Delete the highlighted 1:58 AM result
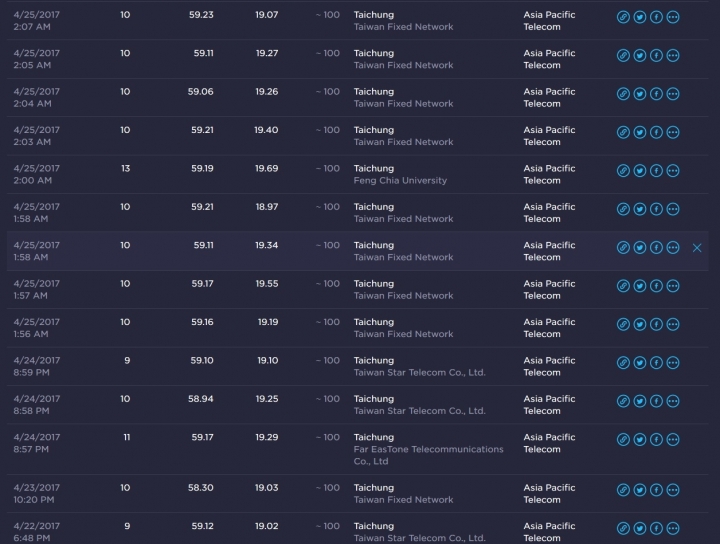The image size is (720, 544). pyautogui.click(x=697, y=248)
